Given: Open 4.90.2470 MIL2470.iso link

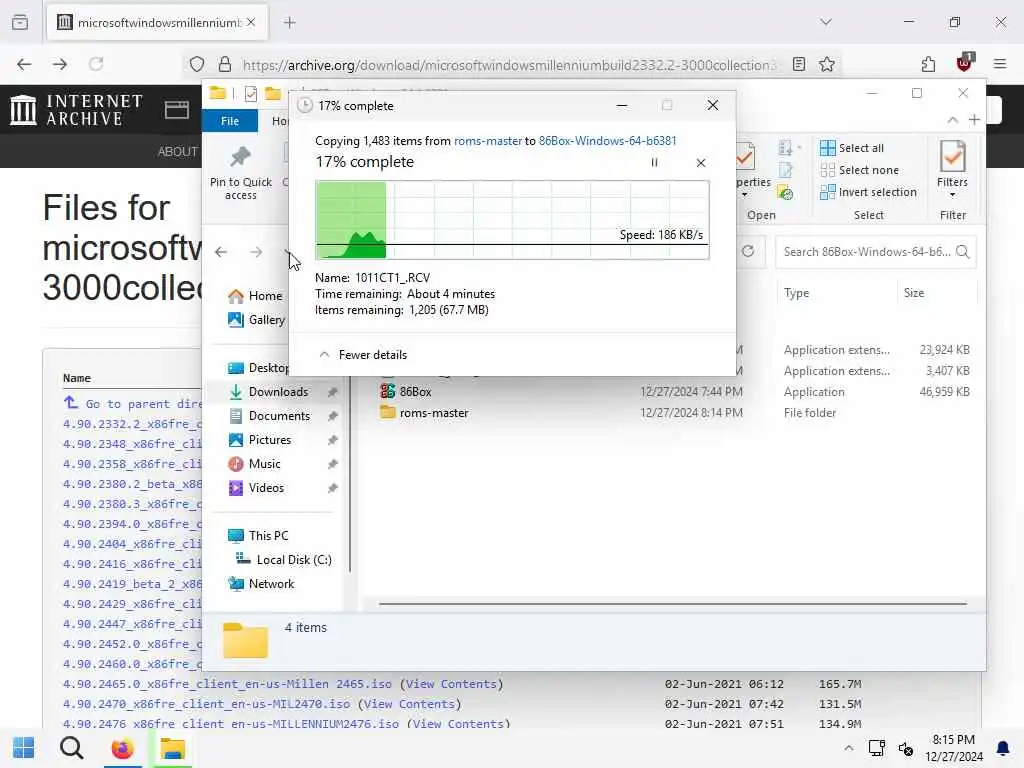Looking at the screenshot, I should click(206, 704).
